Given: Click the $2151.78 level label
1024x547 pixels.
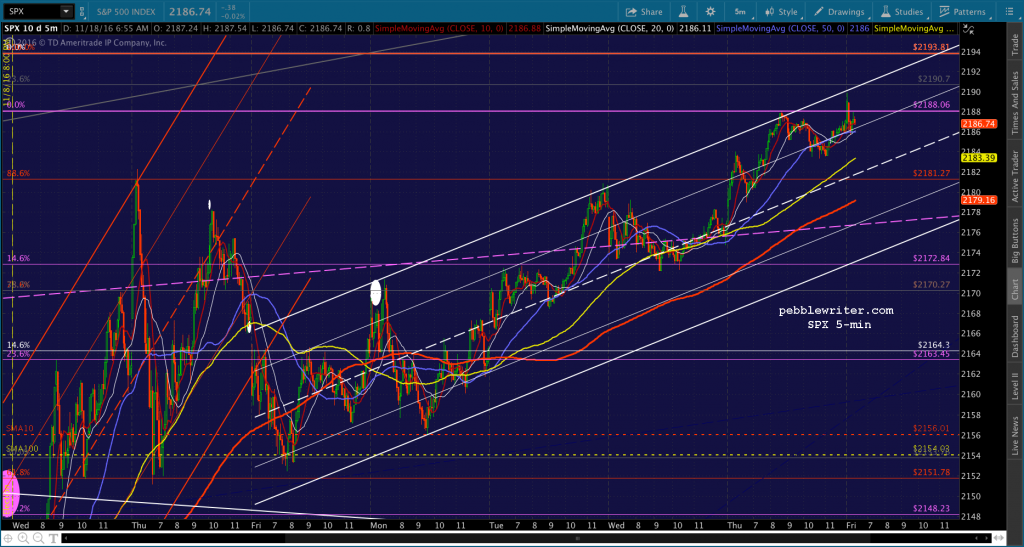Looking at the screenshot, I should [931, 472].
